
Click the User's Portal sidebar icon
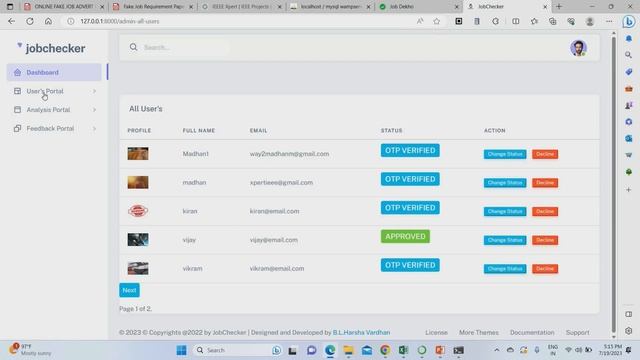click(17, 91)
